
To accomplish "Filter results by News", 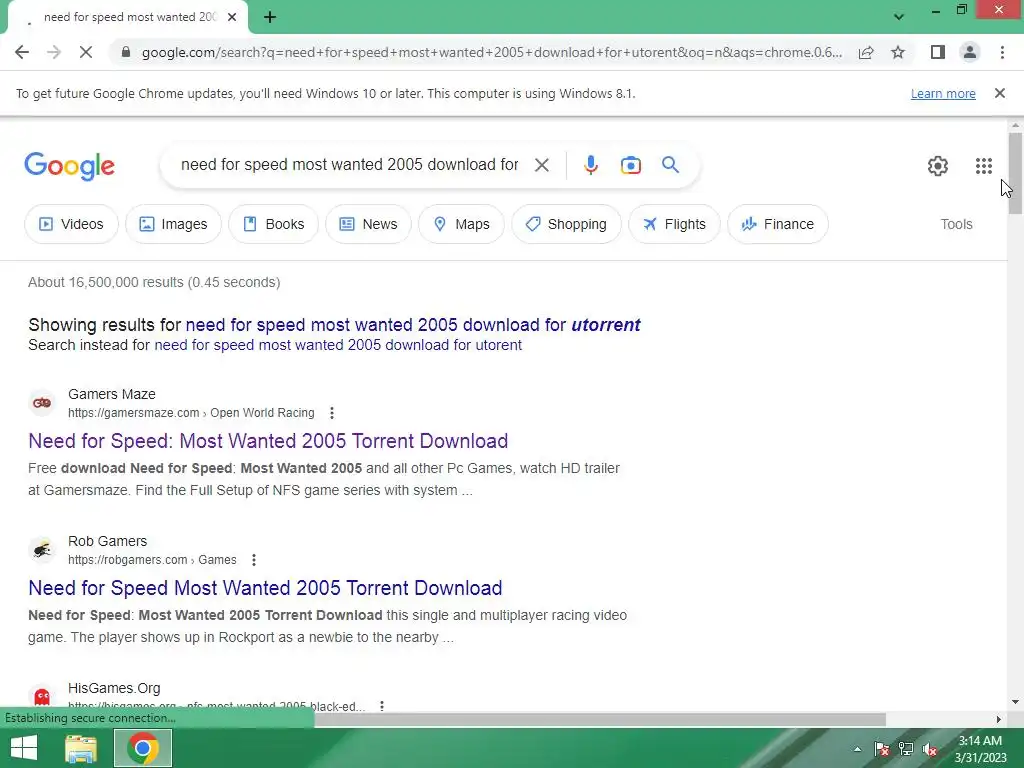I will click(368, 224).
